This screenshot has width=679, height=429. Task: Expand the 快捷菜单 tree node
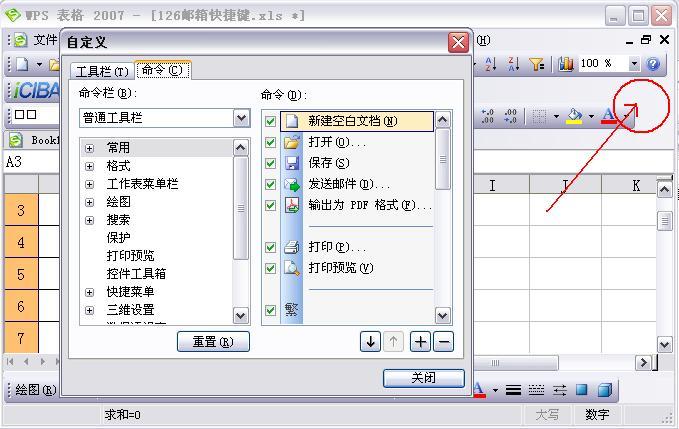tap(90, 293)
